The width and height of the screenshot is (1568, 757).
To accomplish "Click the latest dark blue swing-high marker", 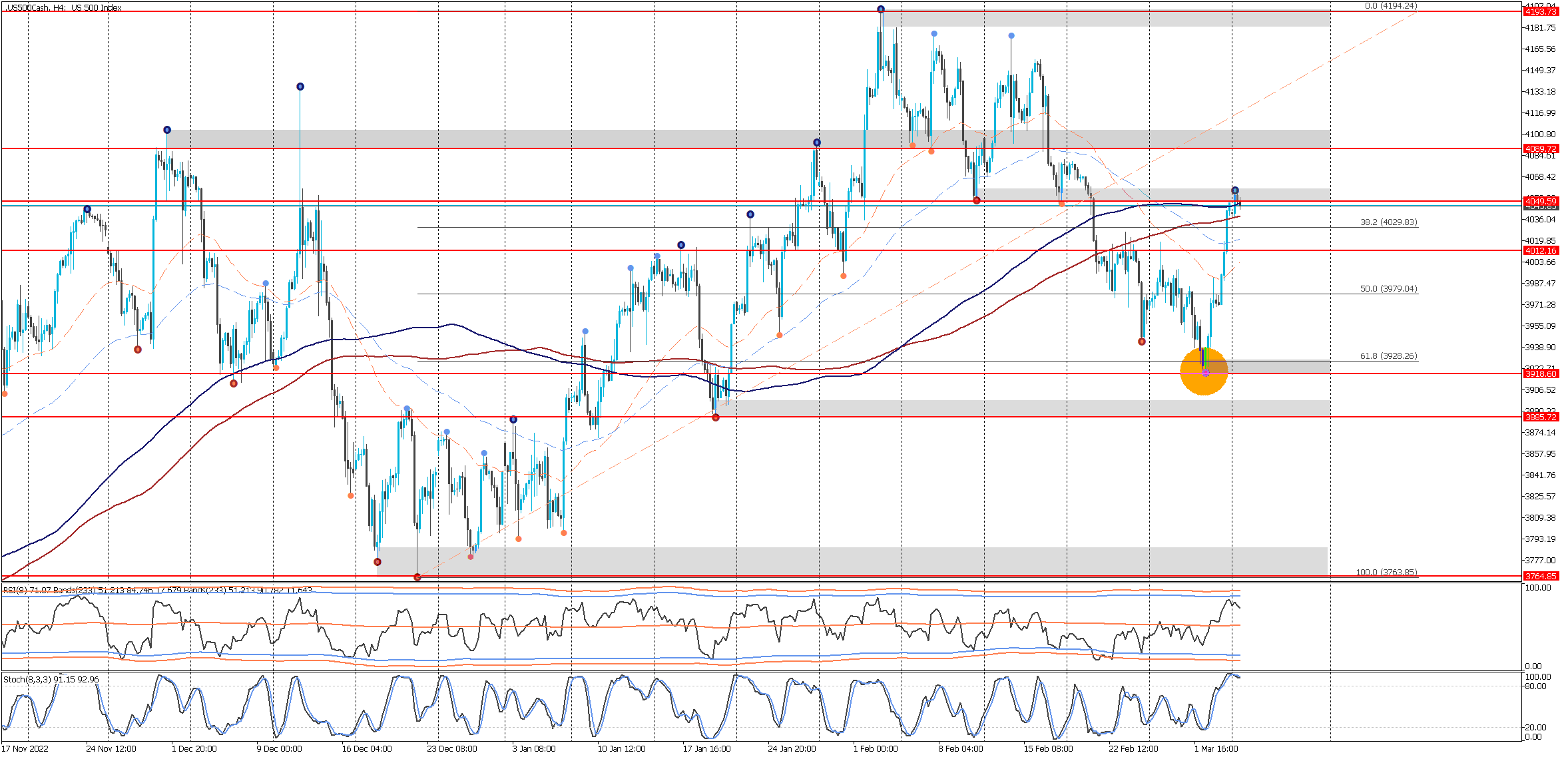I will click(1235, 191).
